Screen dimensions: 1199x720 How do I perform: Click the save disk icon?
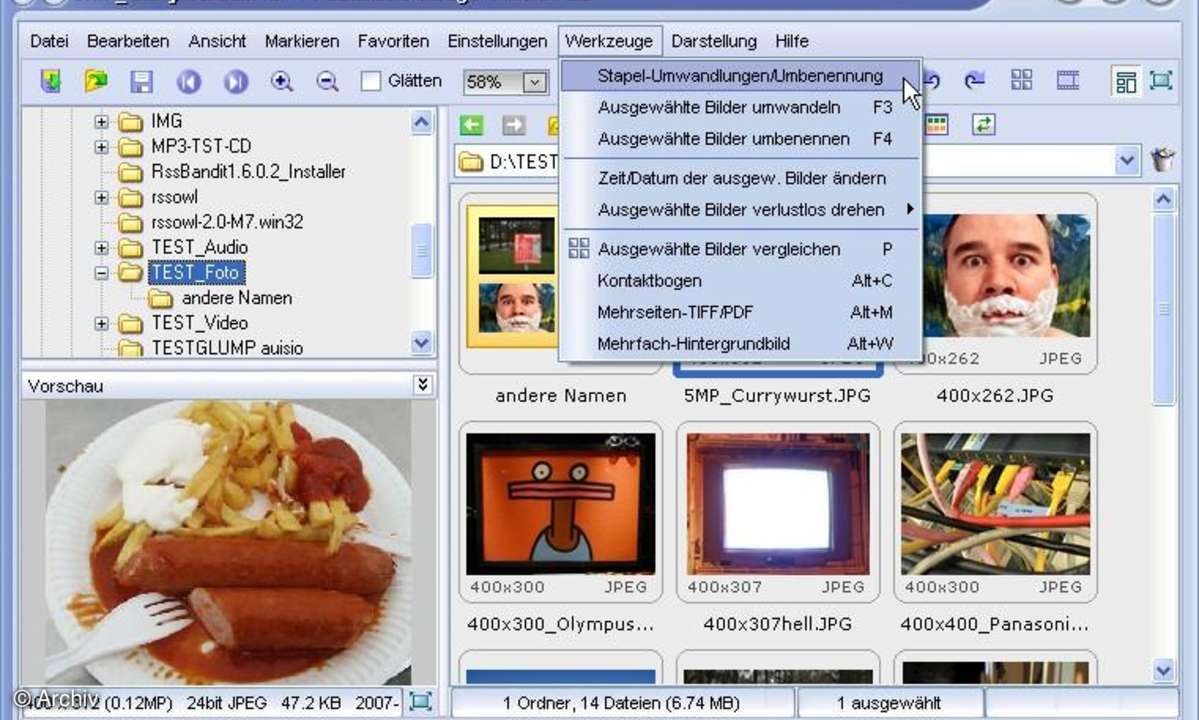(x=142, y=81)
